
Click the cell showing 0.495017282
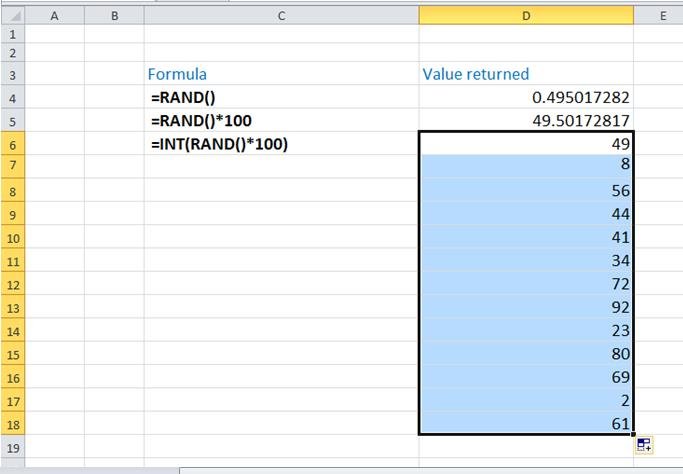(x=526, y=98)
